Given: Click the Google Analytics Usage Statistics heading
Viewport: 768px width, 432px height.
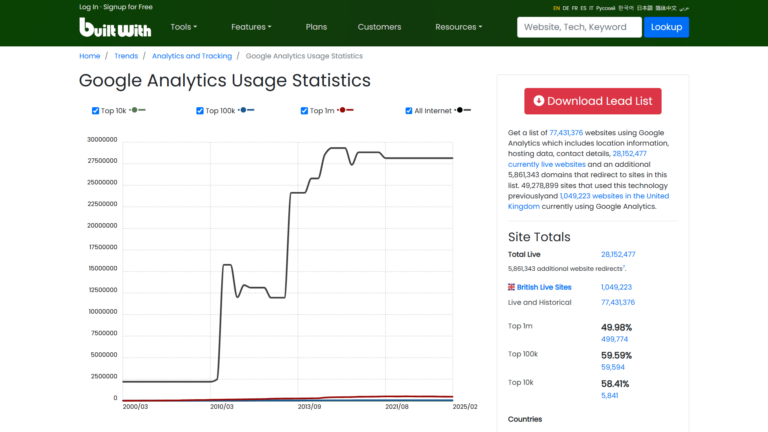Looking at the screenshot, I should click(225, 80).
